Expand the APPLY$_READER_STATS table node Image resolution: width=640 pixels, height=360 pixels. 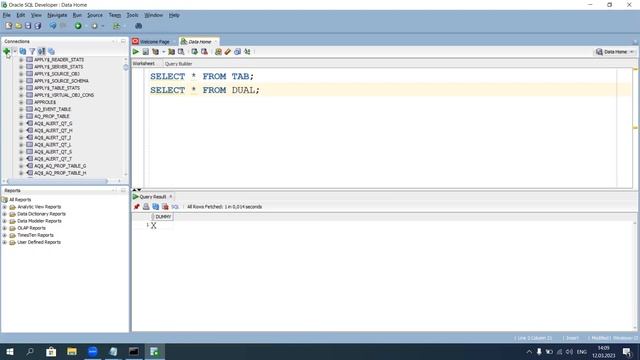tap(21, 60)
